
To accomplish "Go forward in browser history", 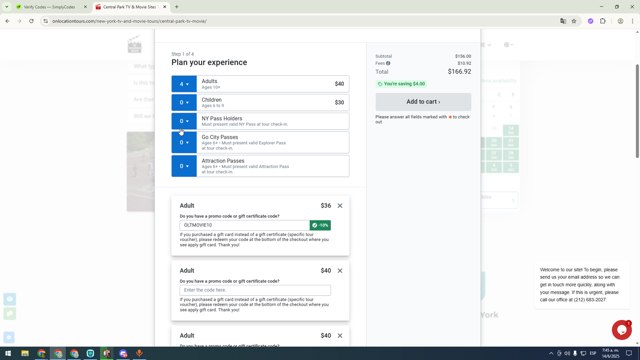I will (x=19, y=21).
